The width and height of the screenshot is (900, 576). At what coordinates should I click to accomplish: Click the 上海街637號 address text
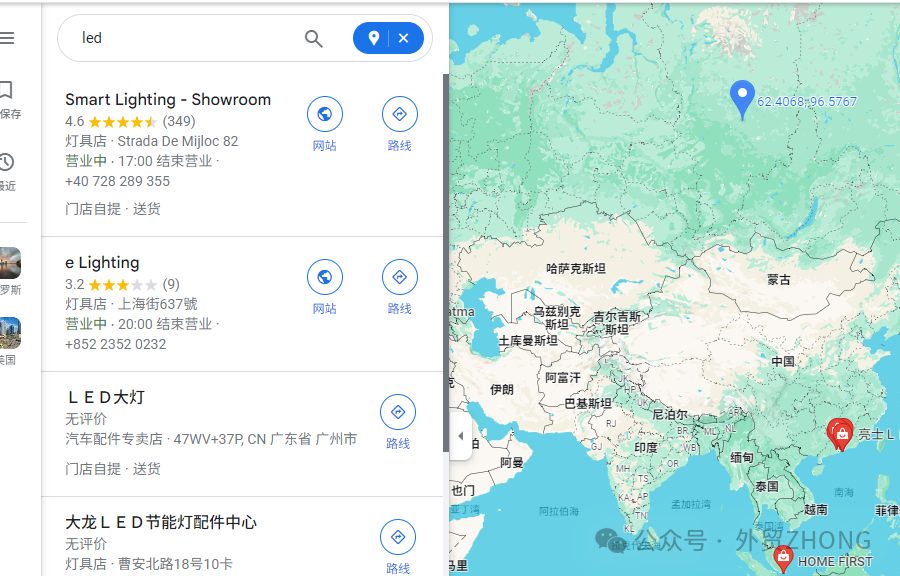(157, 304)
